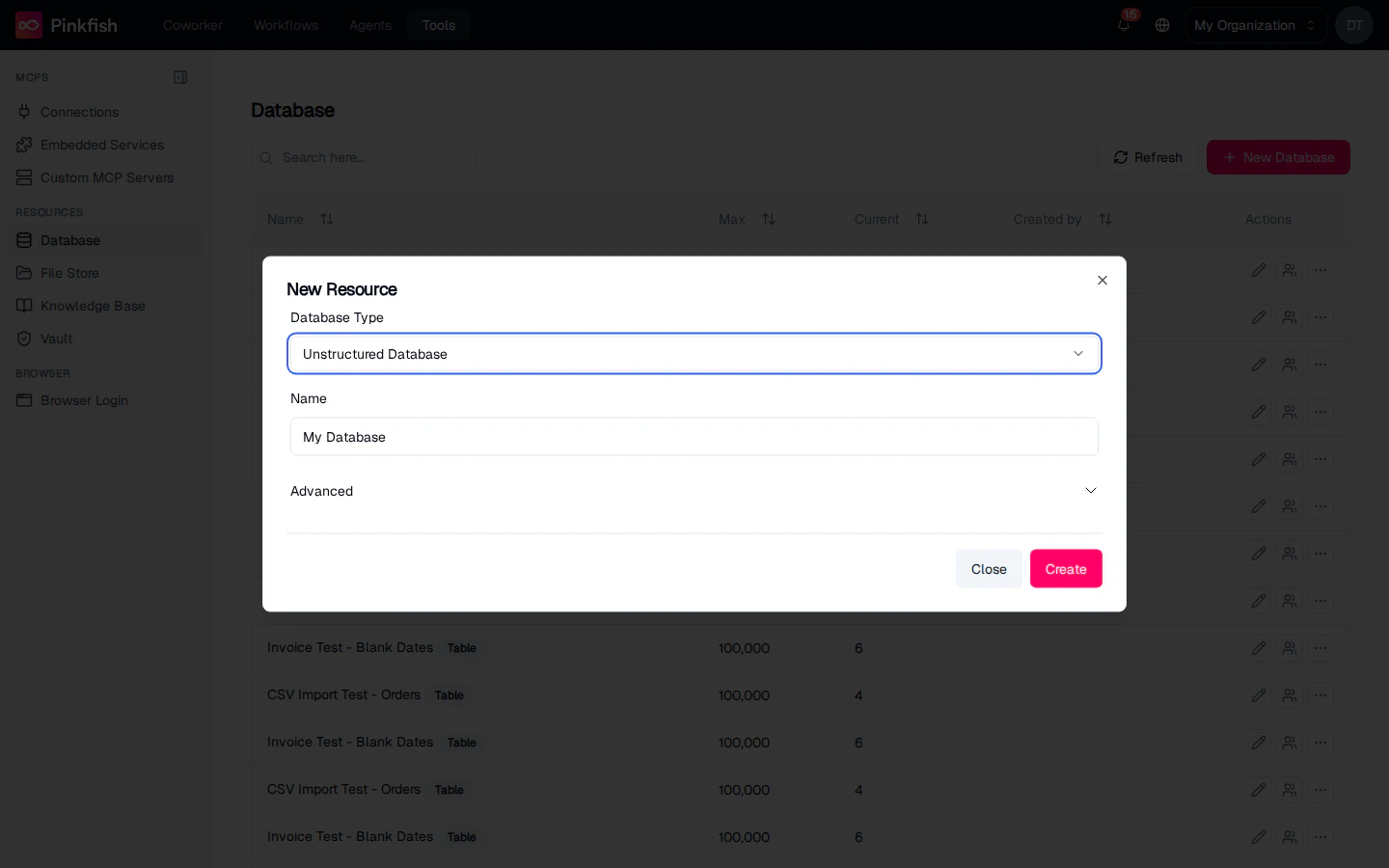
Task: Go to the Agents page
Action: point(370,25)
